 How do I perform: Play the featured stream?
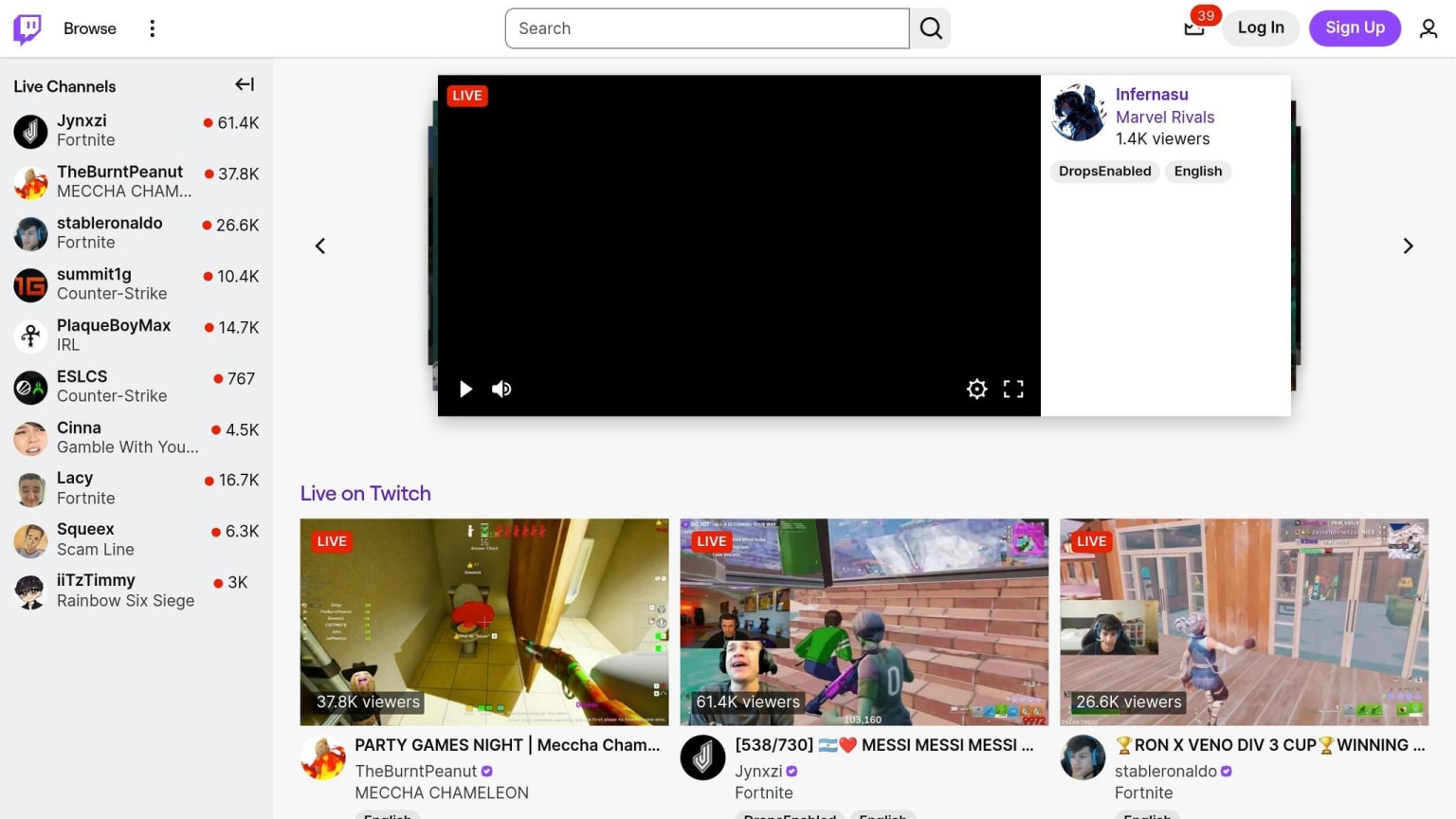465,389
